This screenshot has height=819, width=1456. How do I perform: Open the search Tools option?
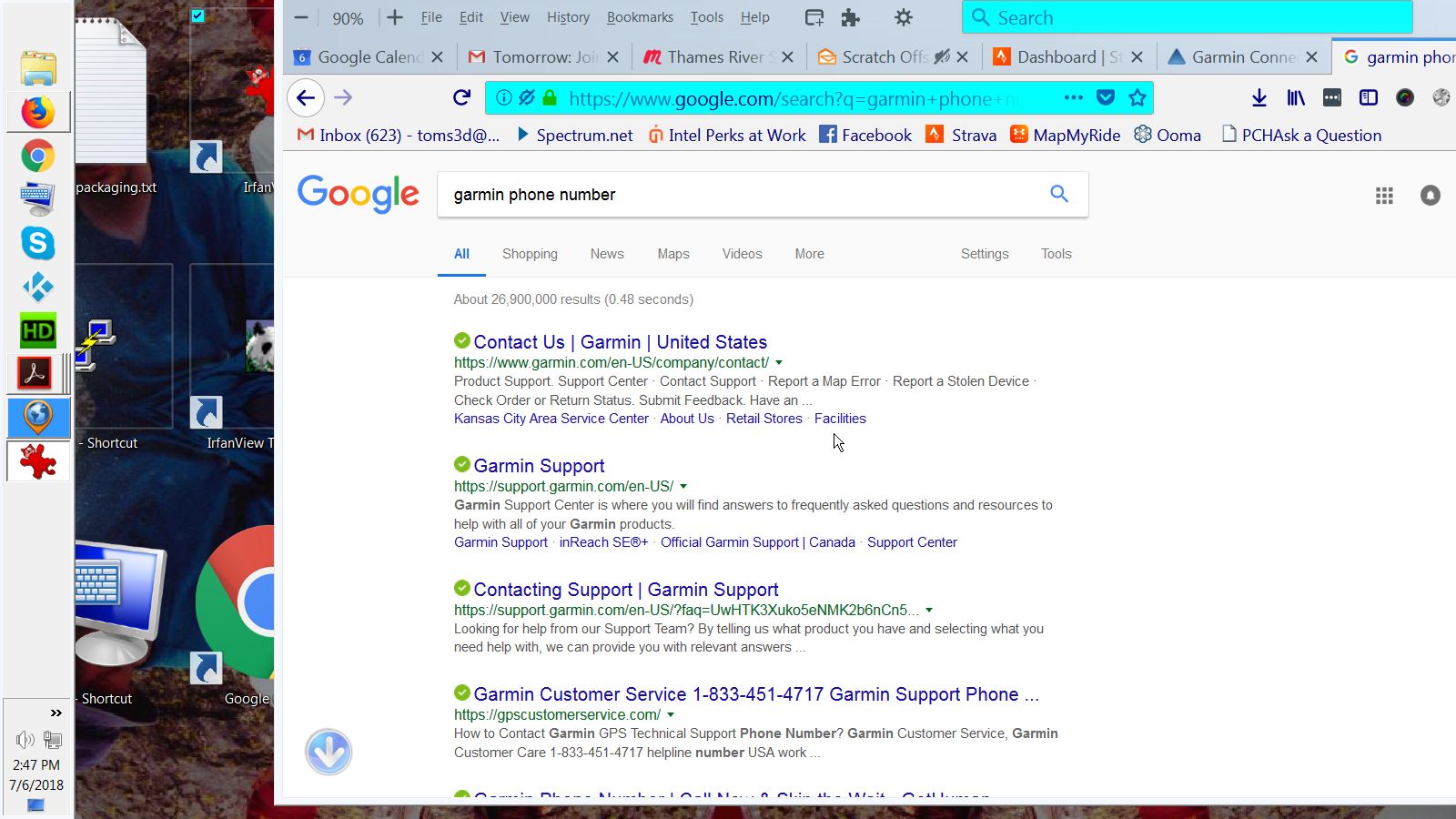(x=1056, y=254)
